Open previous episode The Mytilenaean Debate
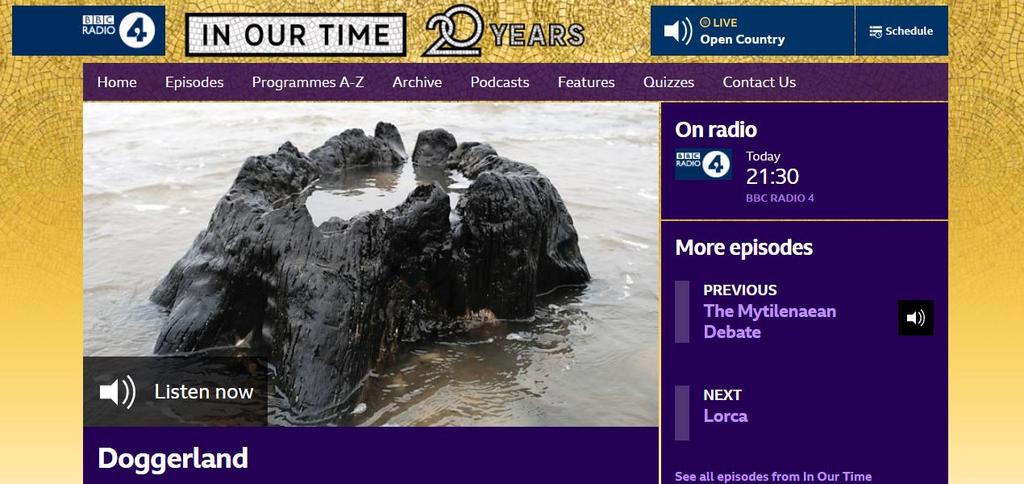Viewport: 1024px width, 484px height. [769, 321]
